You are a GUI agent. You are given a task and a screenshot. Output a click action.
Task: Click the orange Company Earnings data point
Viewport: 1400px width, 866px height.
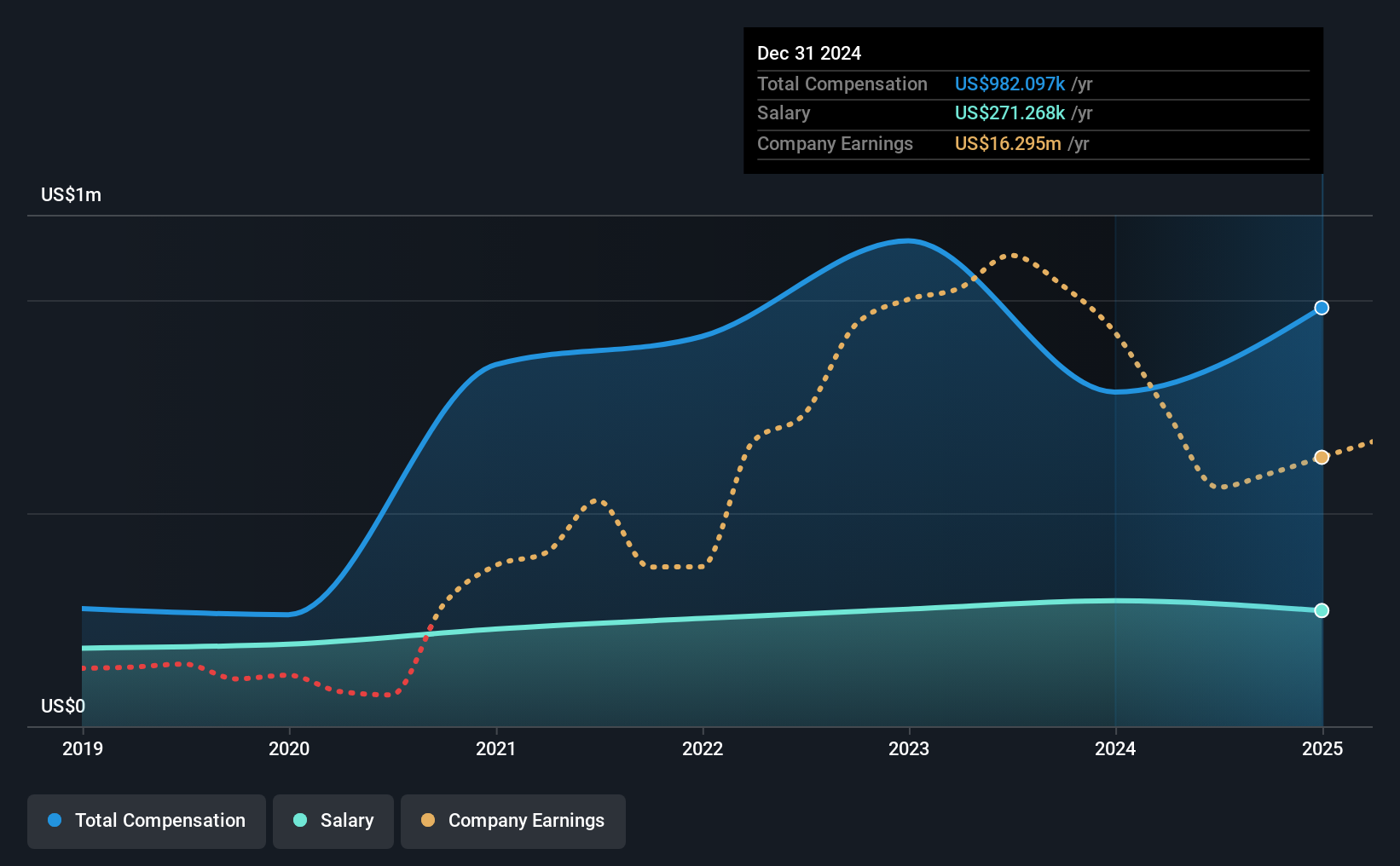pos(1322,458)
